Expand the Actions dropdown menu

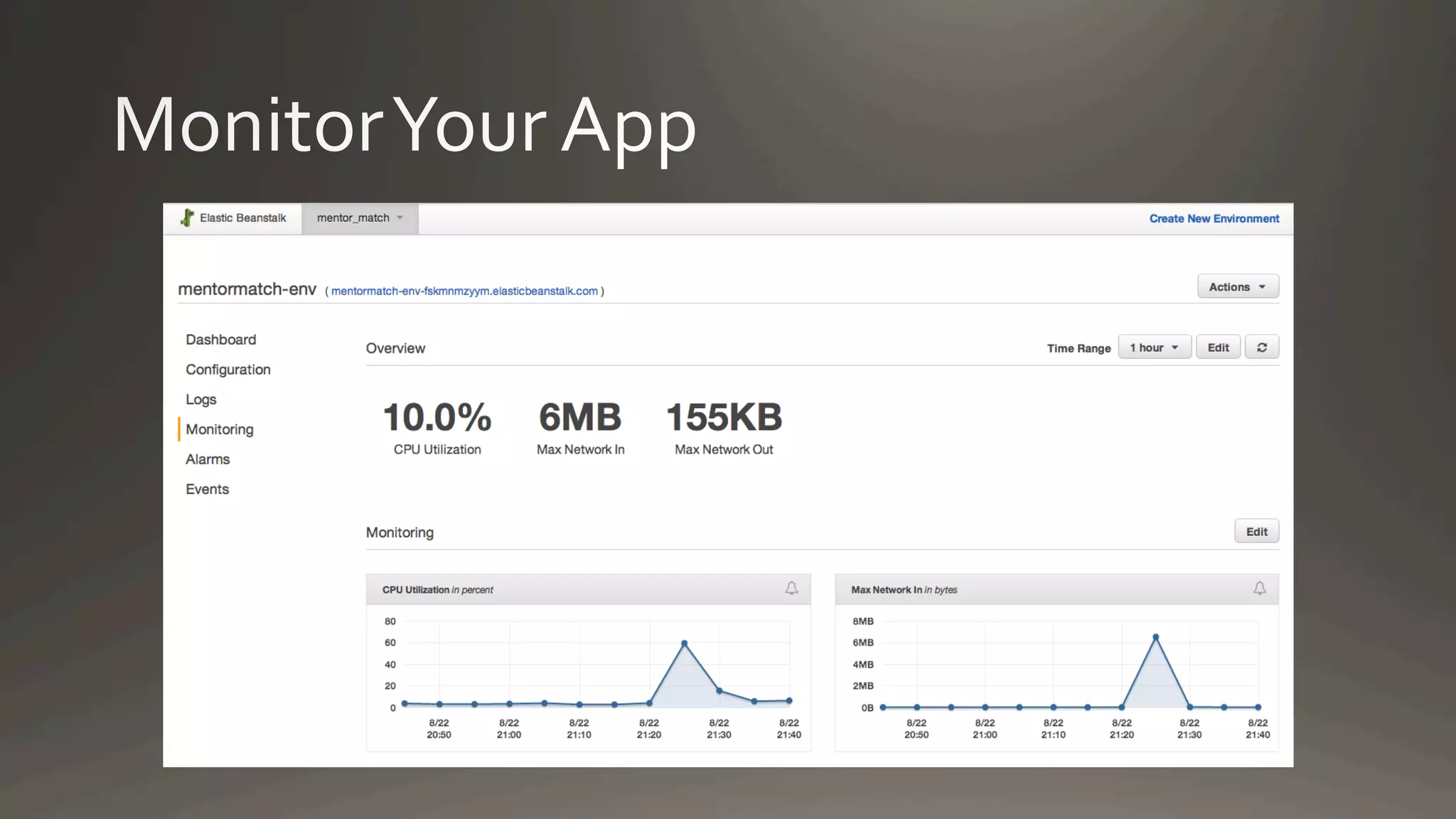coord(1238,287)
